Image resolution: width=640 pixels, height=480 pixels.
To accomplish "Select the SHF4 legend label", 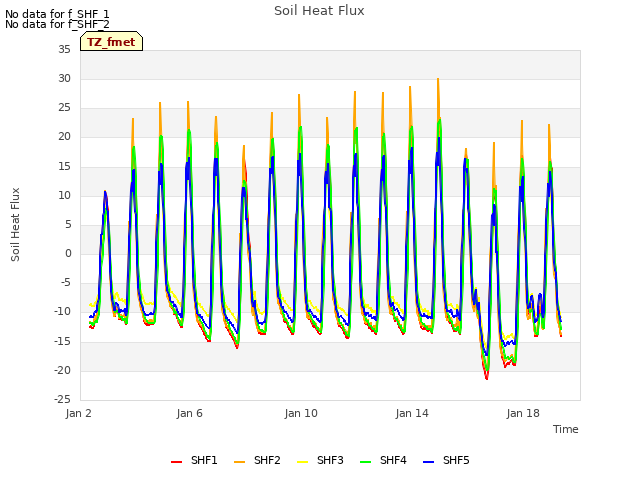I will 393,460.
